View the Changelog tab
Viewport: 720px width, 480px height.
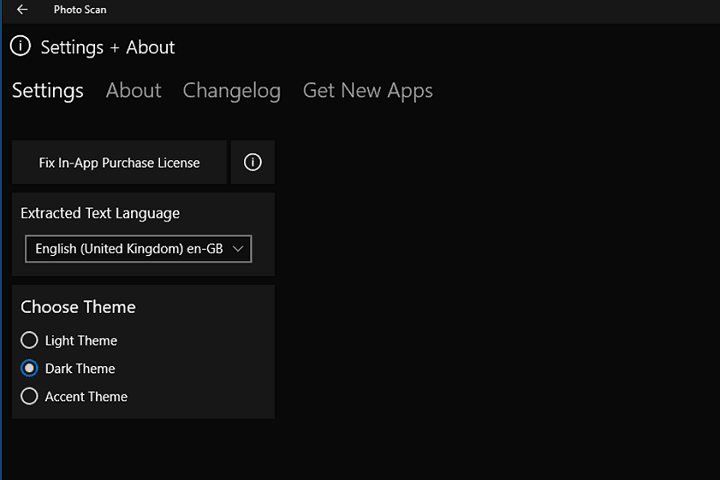click(x=232, y=91)
